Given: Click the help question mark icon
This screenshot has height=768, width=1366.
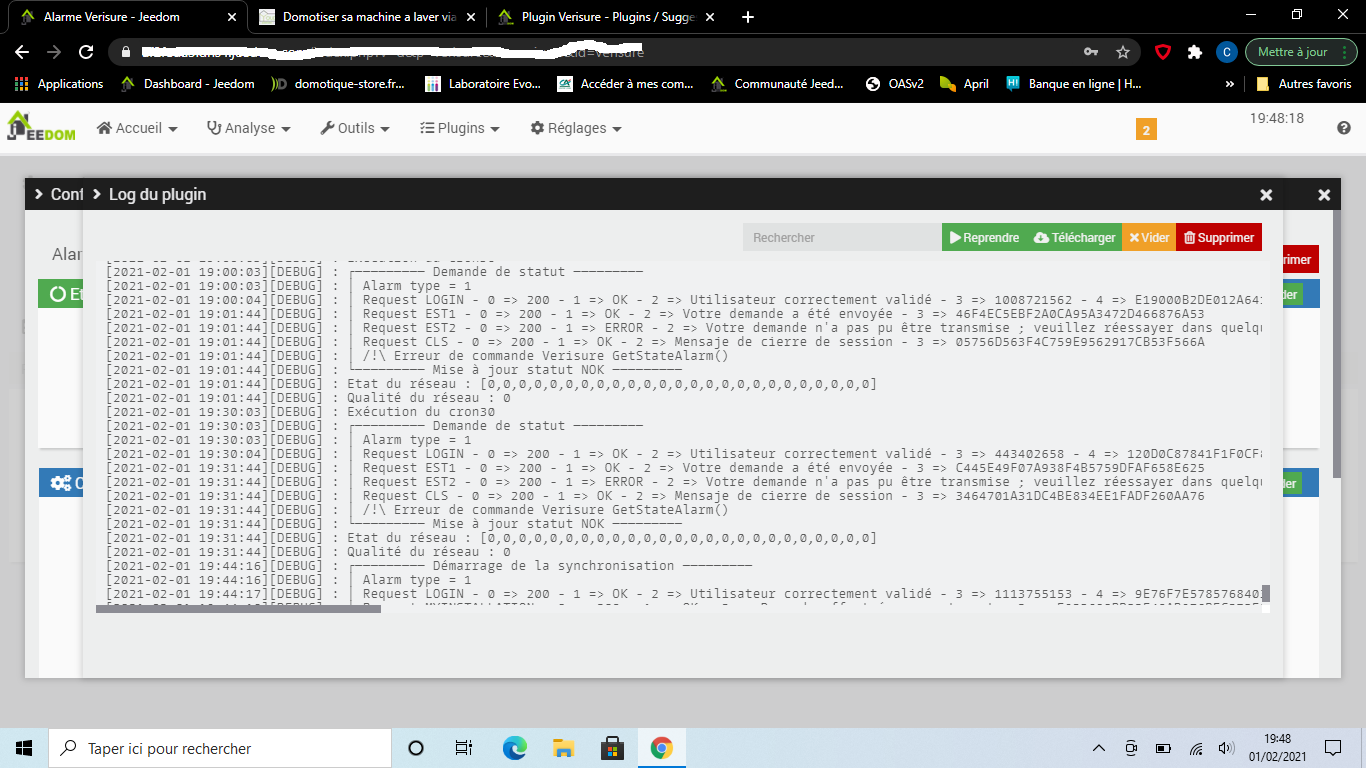Looking at the screenshot, I should pyautogui.click(x=1344, y=128).
